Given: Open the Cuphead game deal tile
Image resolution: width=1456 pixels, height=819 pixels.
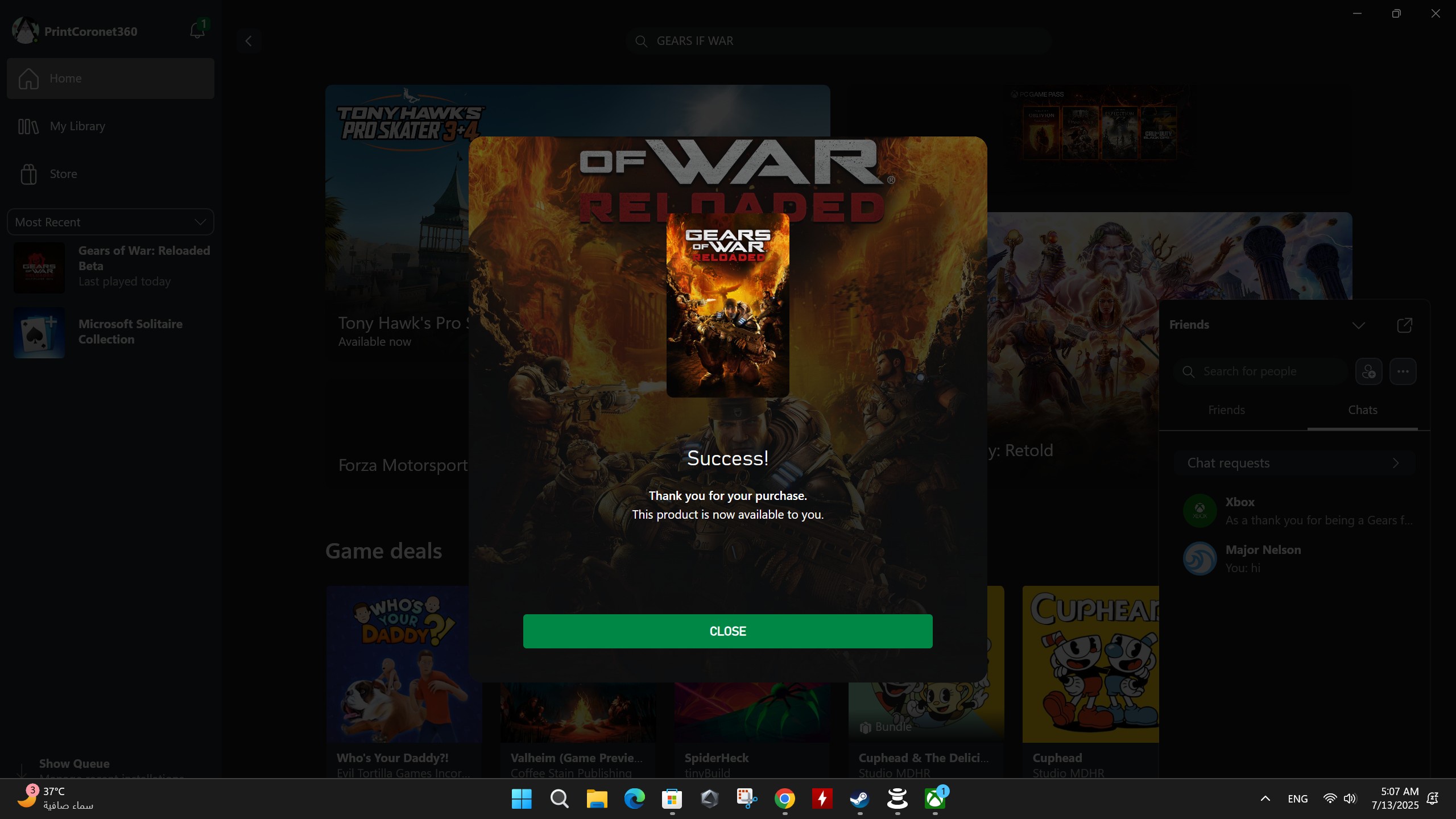Looking at the screenshot, I should [x=1090, y=681].
